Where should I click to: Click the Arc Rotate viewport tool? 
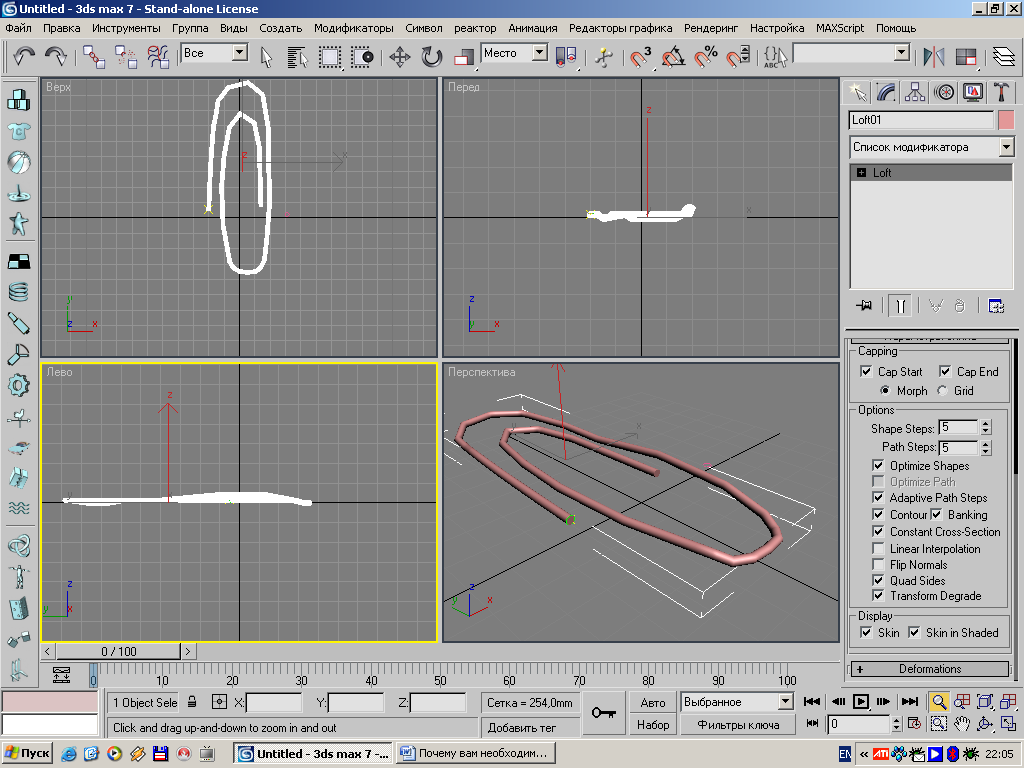[x=985, y=724]
